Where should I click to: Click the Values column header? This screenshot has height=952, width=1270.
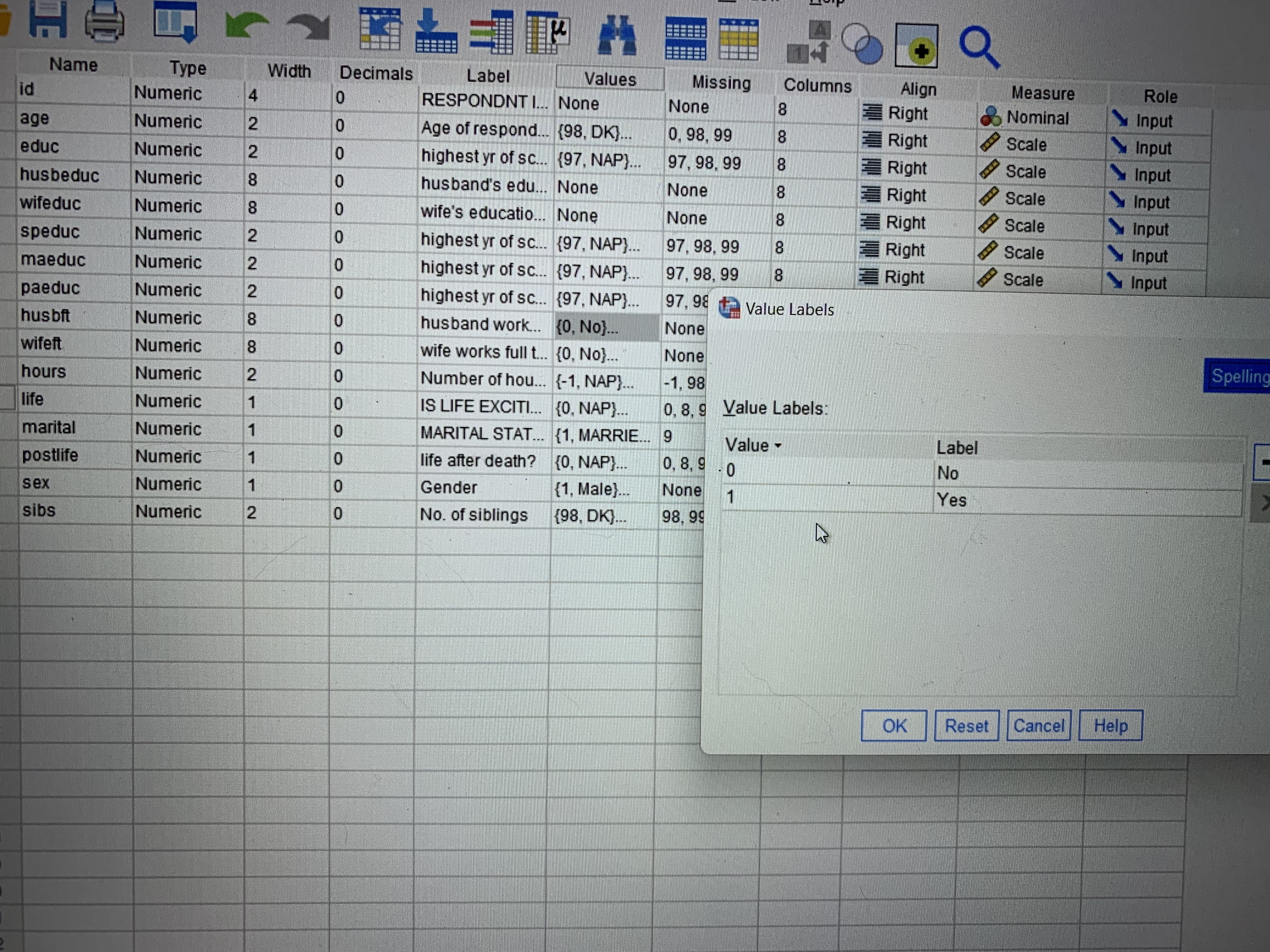tap(610, 79)
